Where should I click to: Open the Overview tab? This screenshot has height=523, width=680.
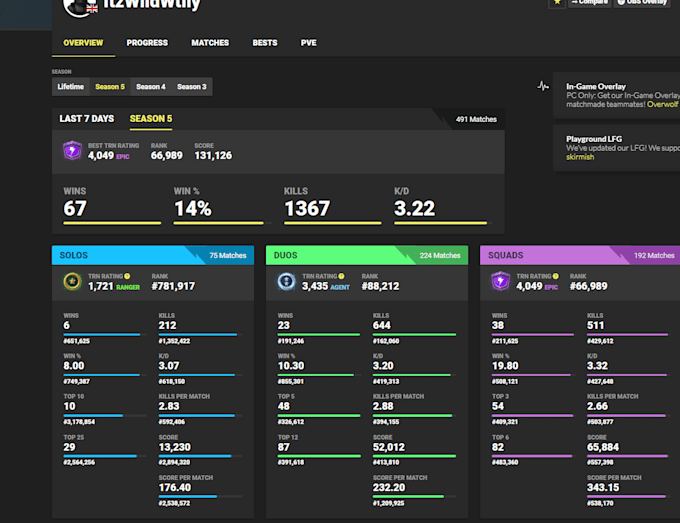point(83,43)
